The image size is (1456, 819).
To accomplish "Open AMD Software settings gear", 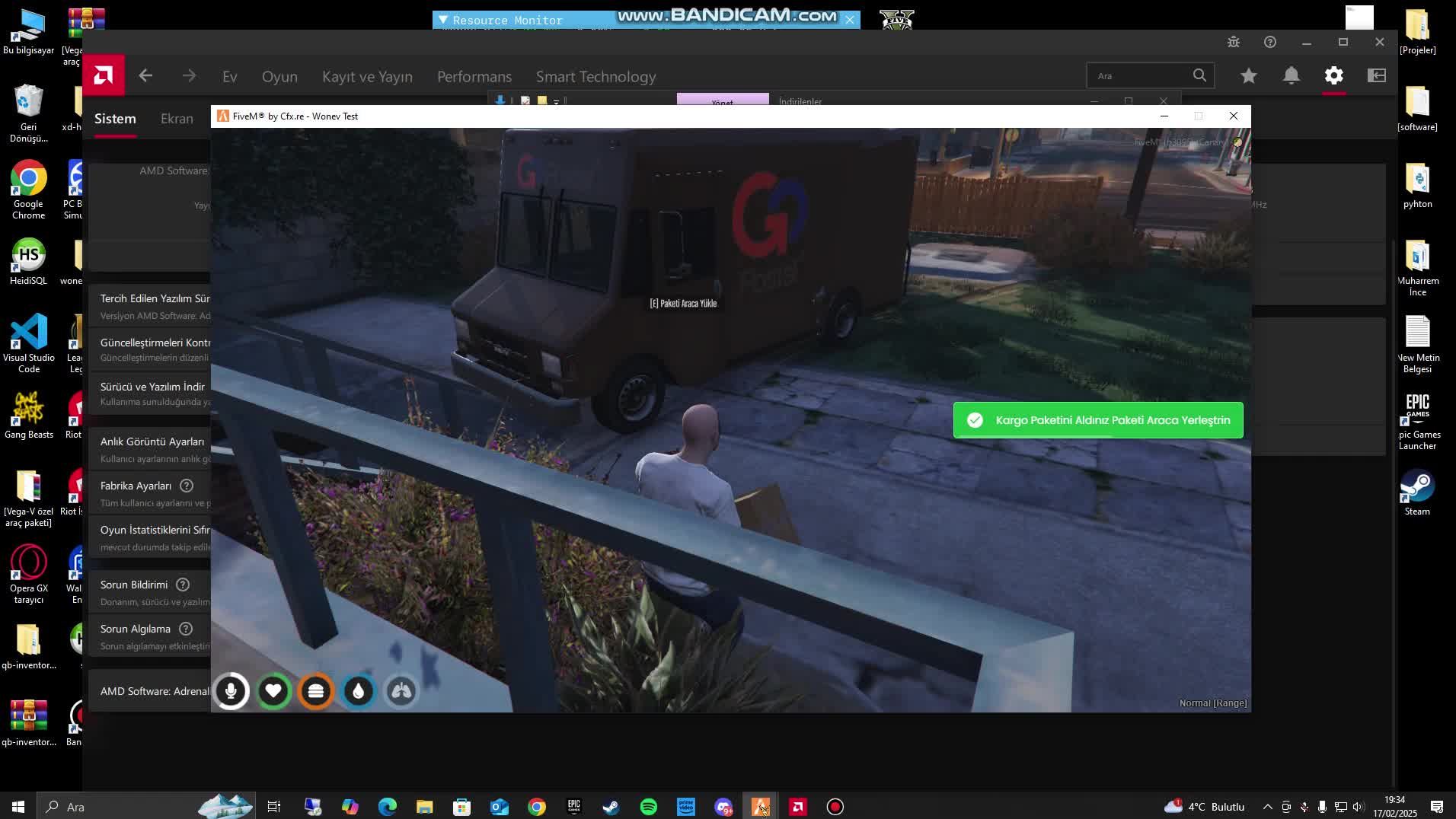I will [x=1334, y=75].
